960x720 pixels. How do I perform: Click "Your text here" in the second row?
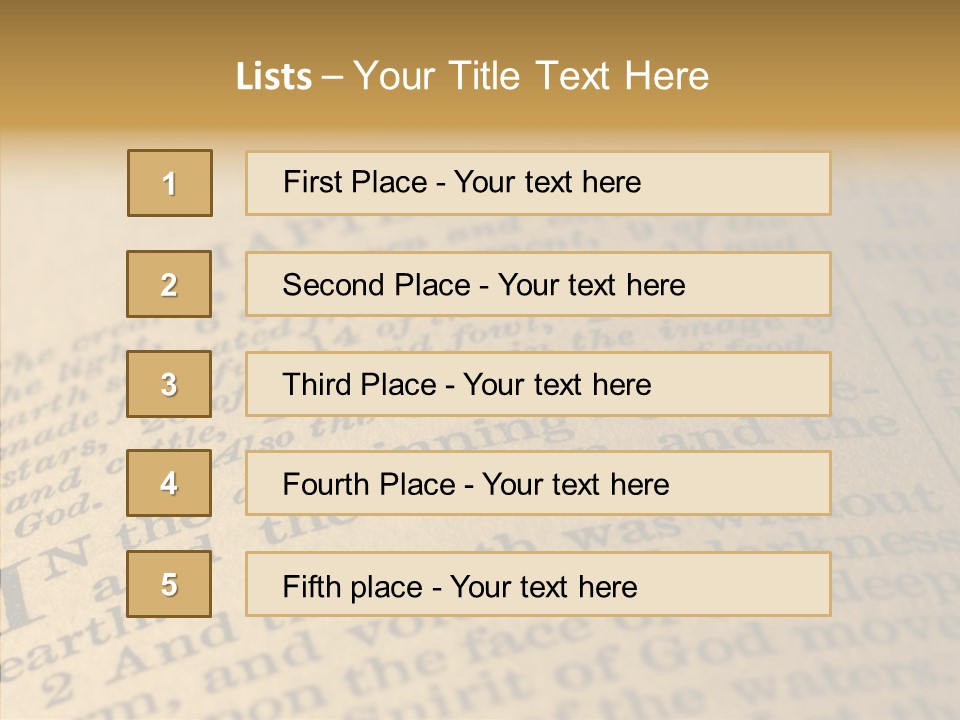591,285
